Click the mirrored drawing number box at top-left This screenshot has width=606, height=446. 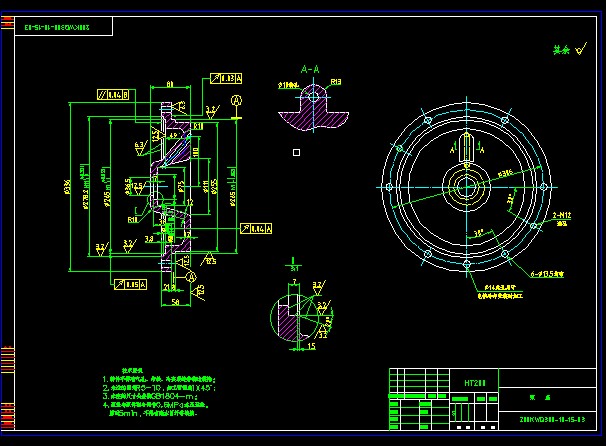point(63,27)
